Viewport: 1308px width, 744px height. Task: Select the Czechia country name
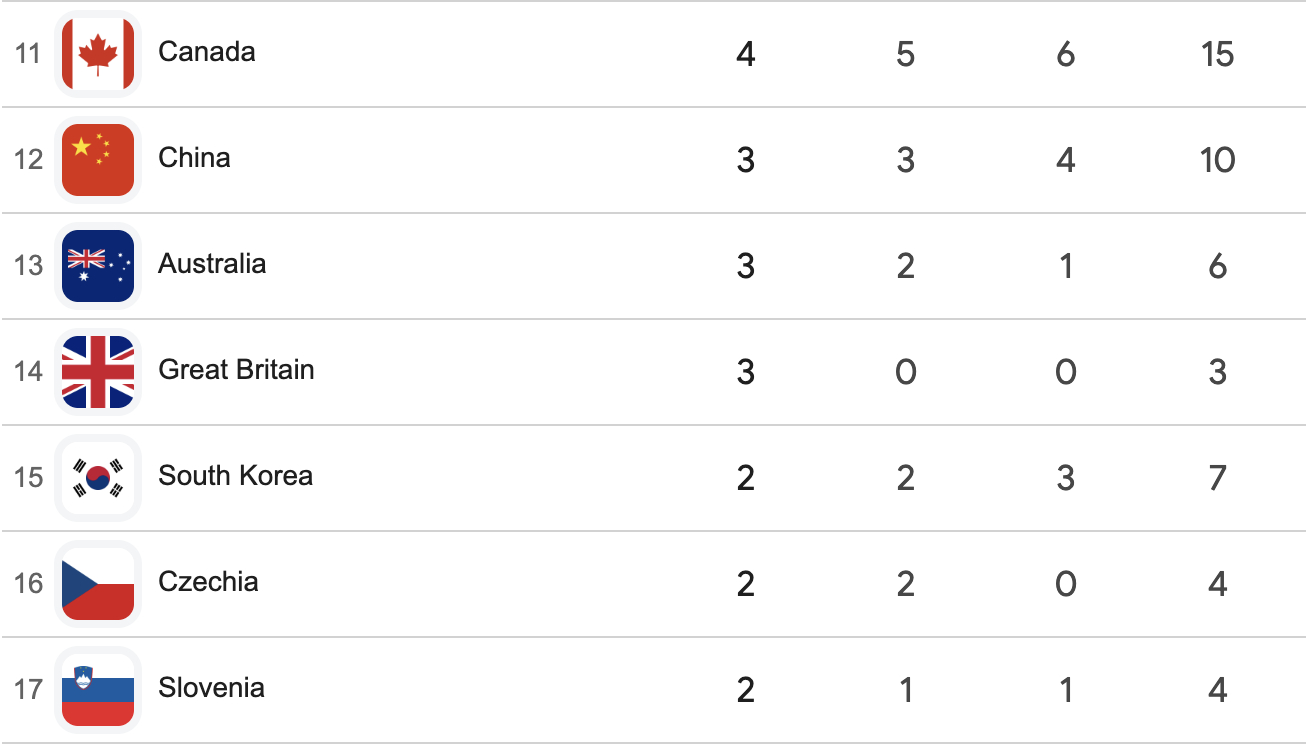208,582
